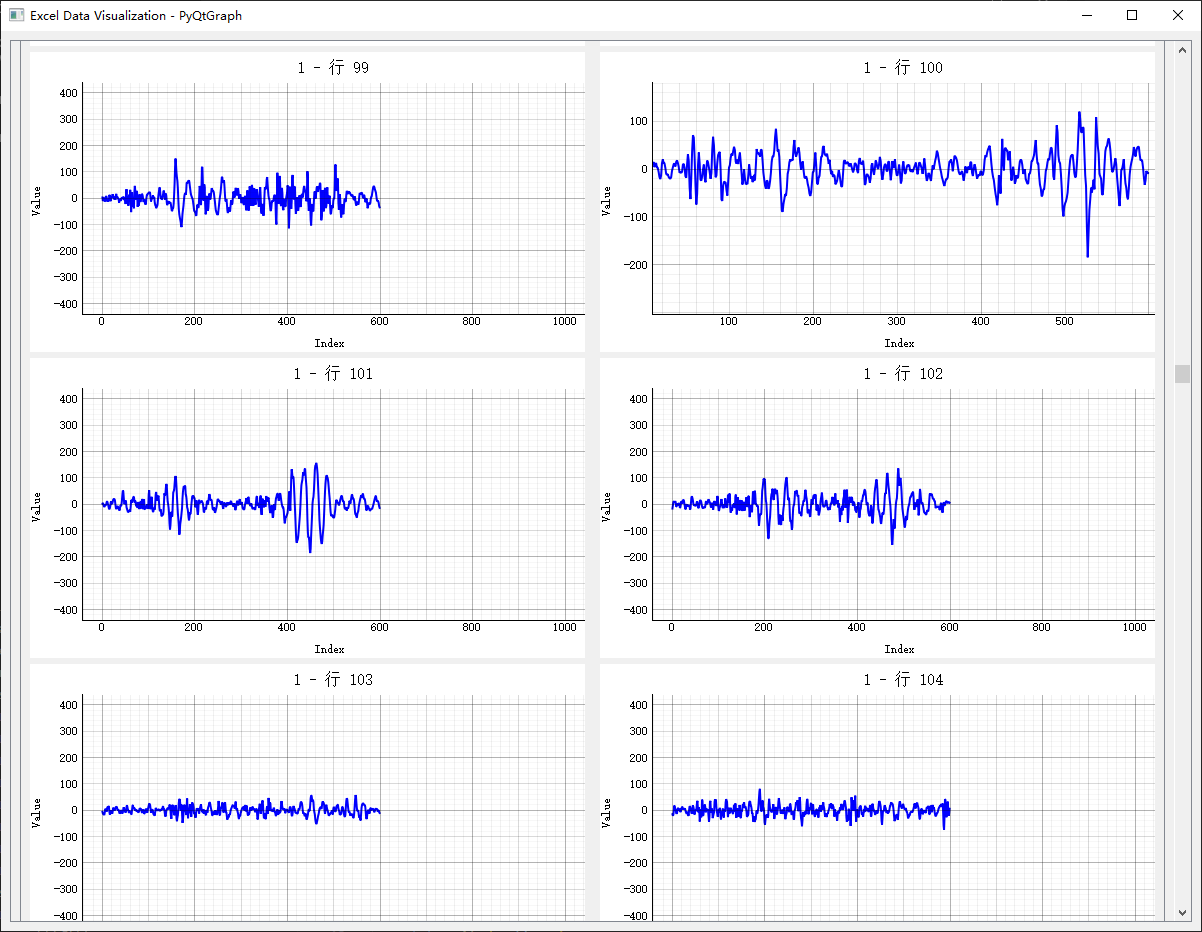Click the plot title "1 - 行 103"
Screen dimensions: 1202x932
tap(333, 680)
